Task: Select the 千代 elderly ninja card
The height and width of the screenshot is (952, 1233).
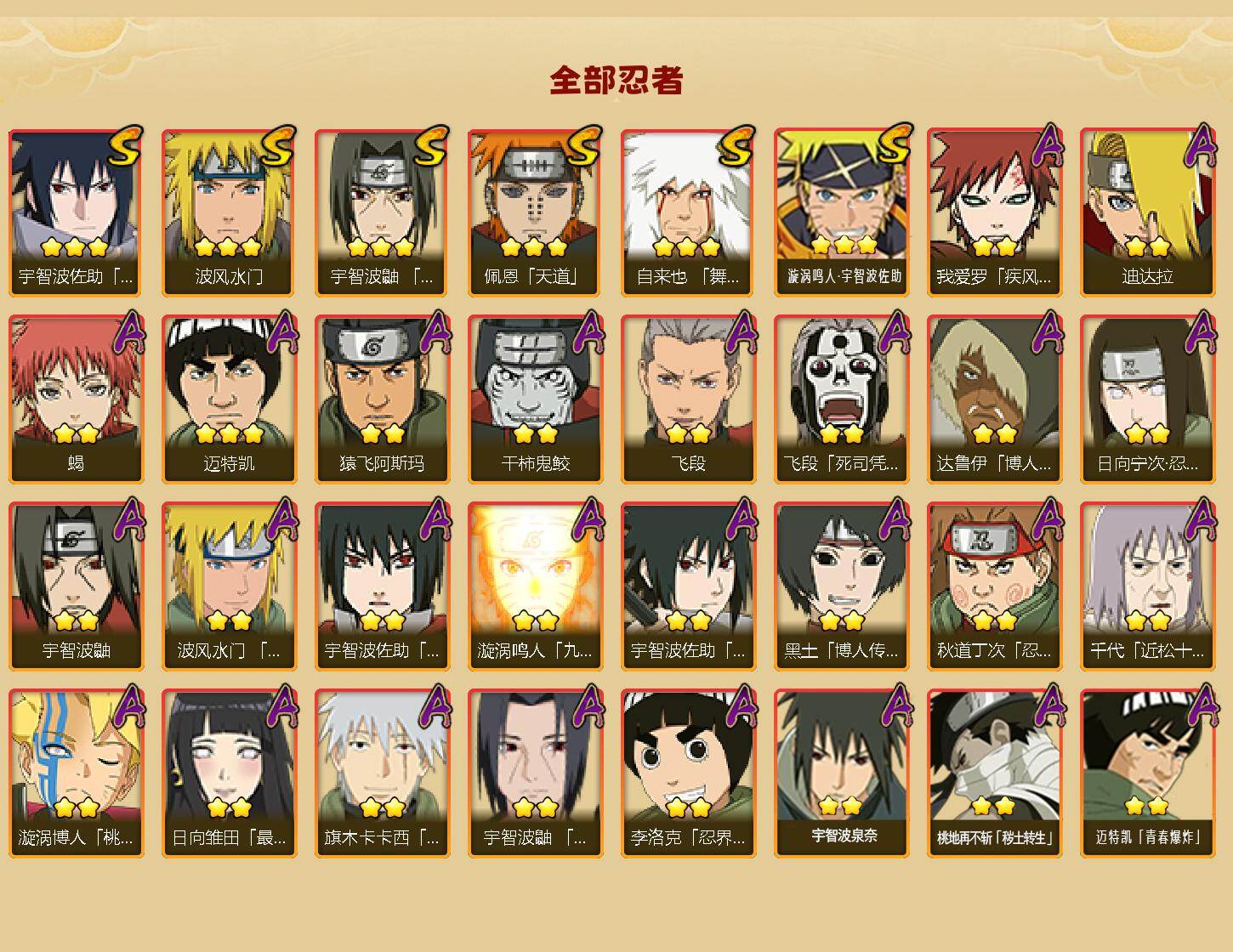Action: 1147,586
